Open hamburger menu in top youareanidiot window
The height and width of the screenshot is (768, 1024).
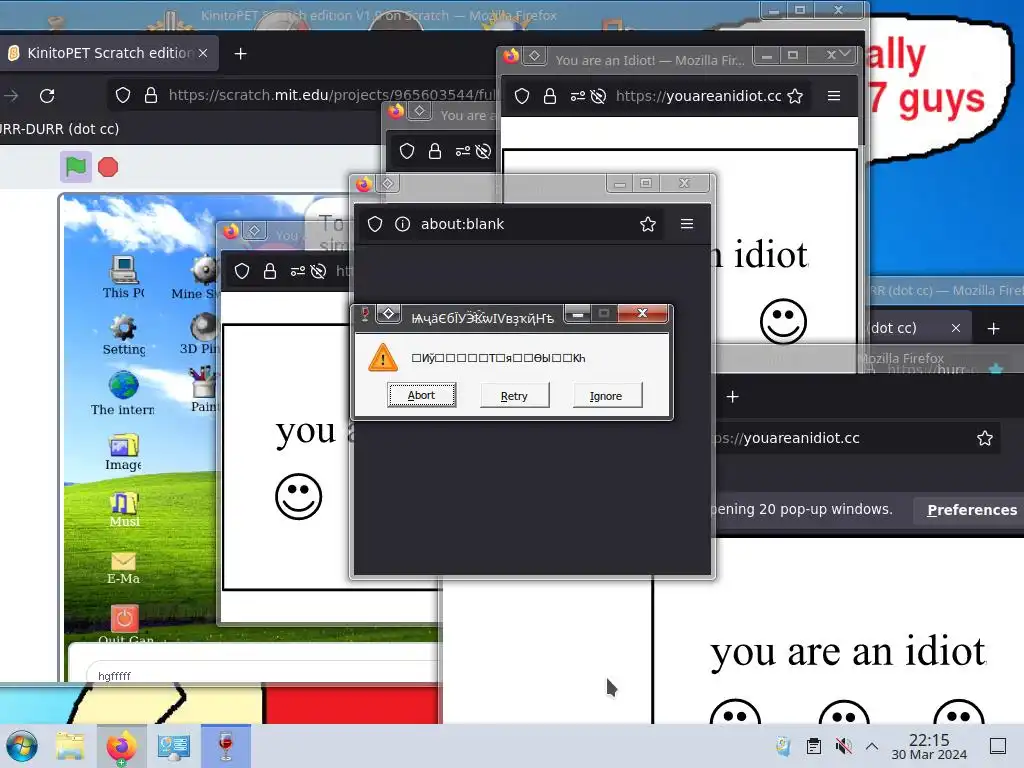[x=834, y=96]
